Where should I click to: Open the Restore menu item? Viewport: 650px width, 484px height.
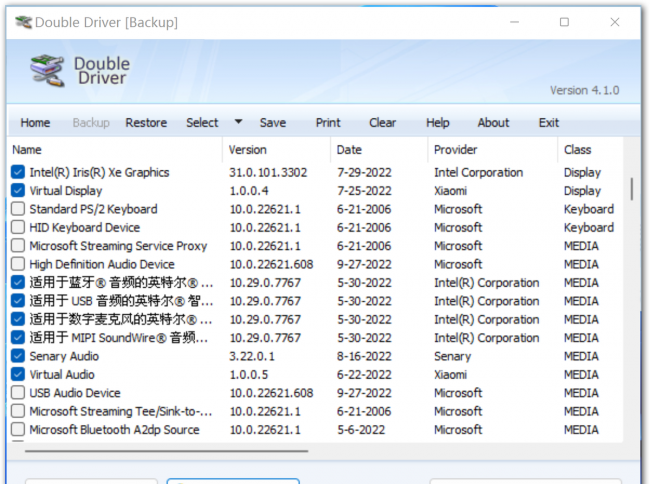(146, 123)
